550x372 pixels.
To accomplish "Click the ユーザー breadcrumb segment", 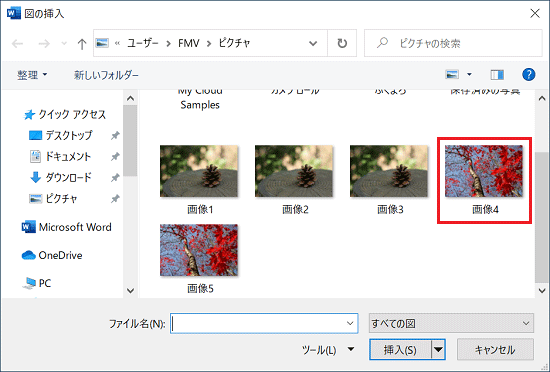I will [142, 43].
